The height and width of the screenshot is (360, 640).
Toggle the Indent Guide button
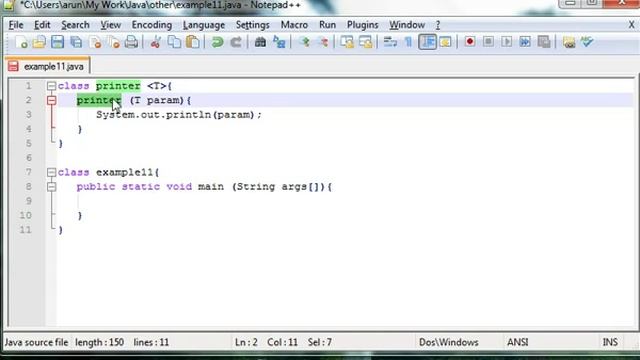427,42
